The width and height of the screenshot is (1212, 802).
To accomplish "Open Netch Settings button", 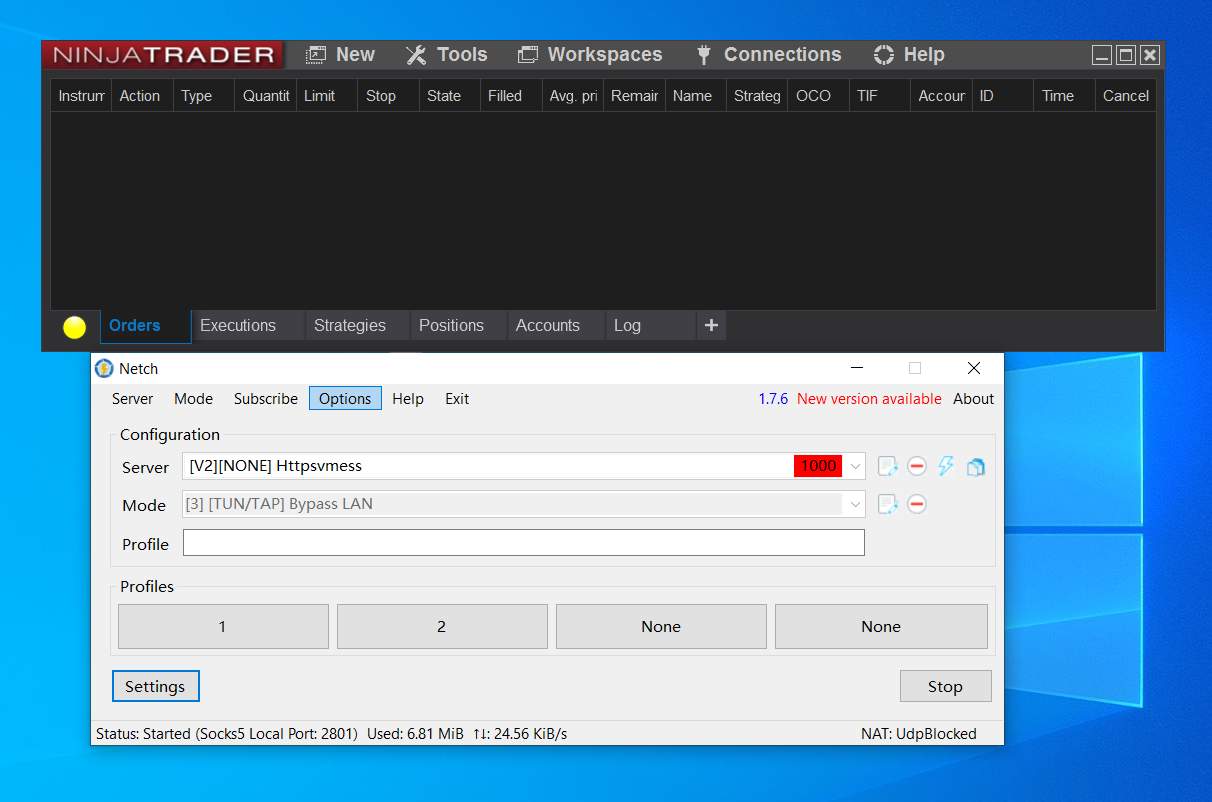I will click(x=155, y=686).
